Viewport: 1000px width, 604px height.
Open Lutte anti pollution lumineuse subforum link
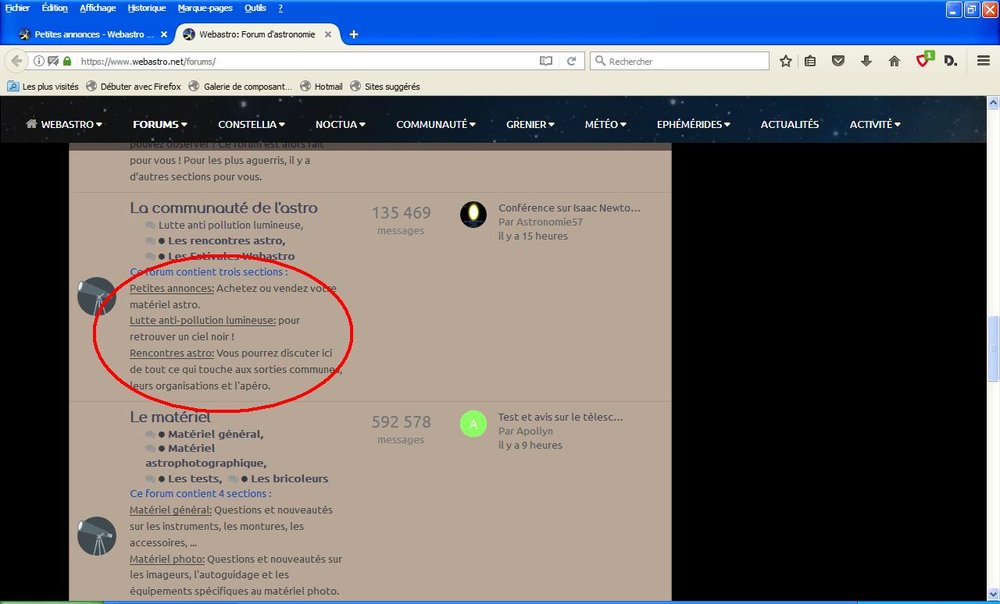click(231, 225)
